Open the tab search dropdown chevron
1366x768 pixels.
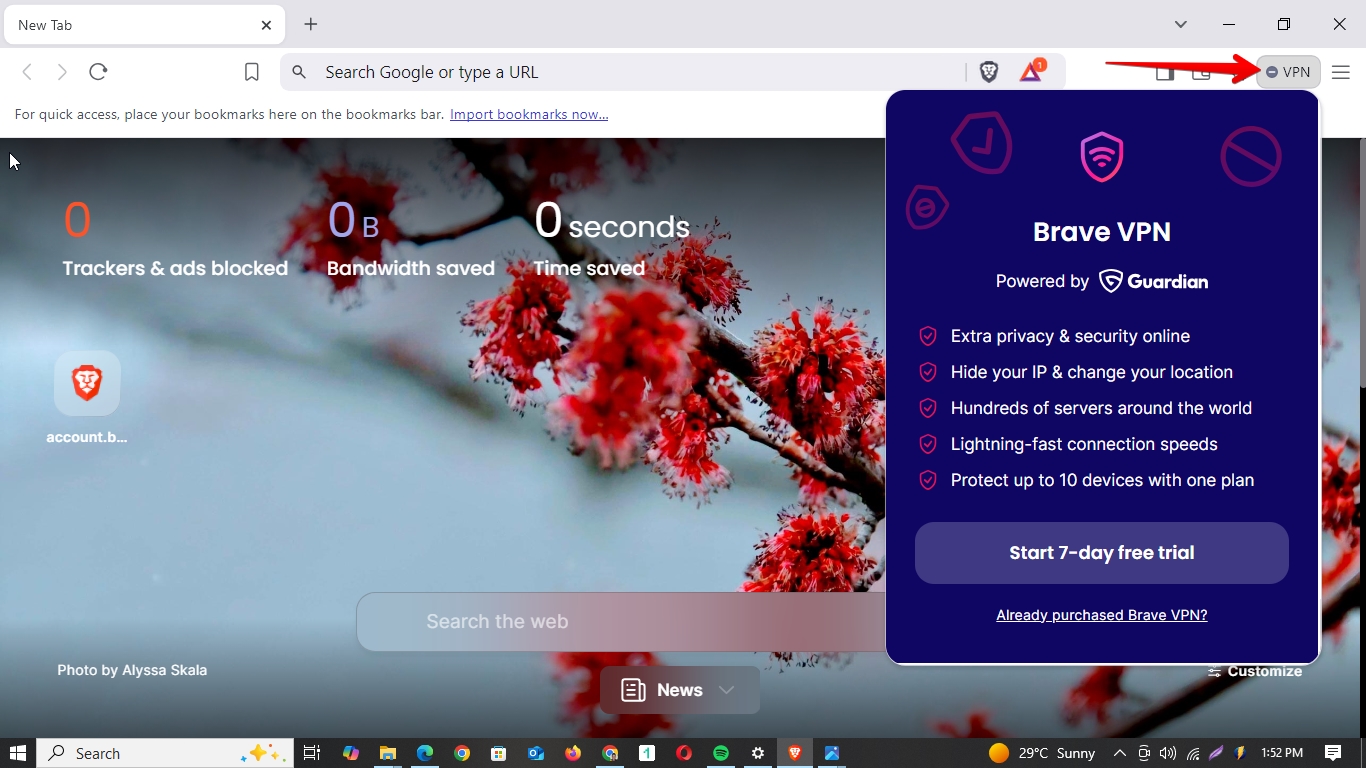pos(1181,24)
